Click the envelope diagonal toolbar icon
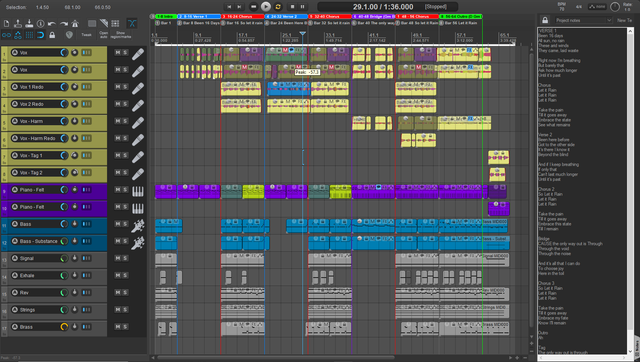Image resolution: width=640 pixels, height=362 pixels. coord(104,24)
